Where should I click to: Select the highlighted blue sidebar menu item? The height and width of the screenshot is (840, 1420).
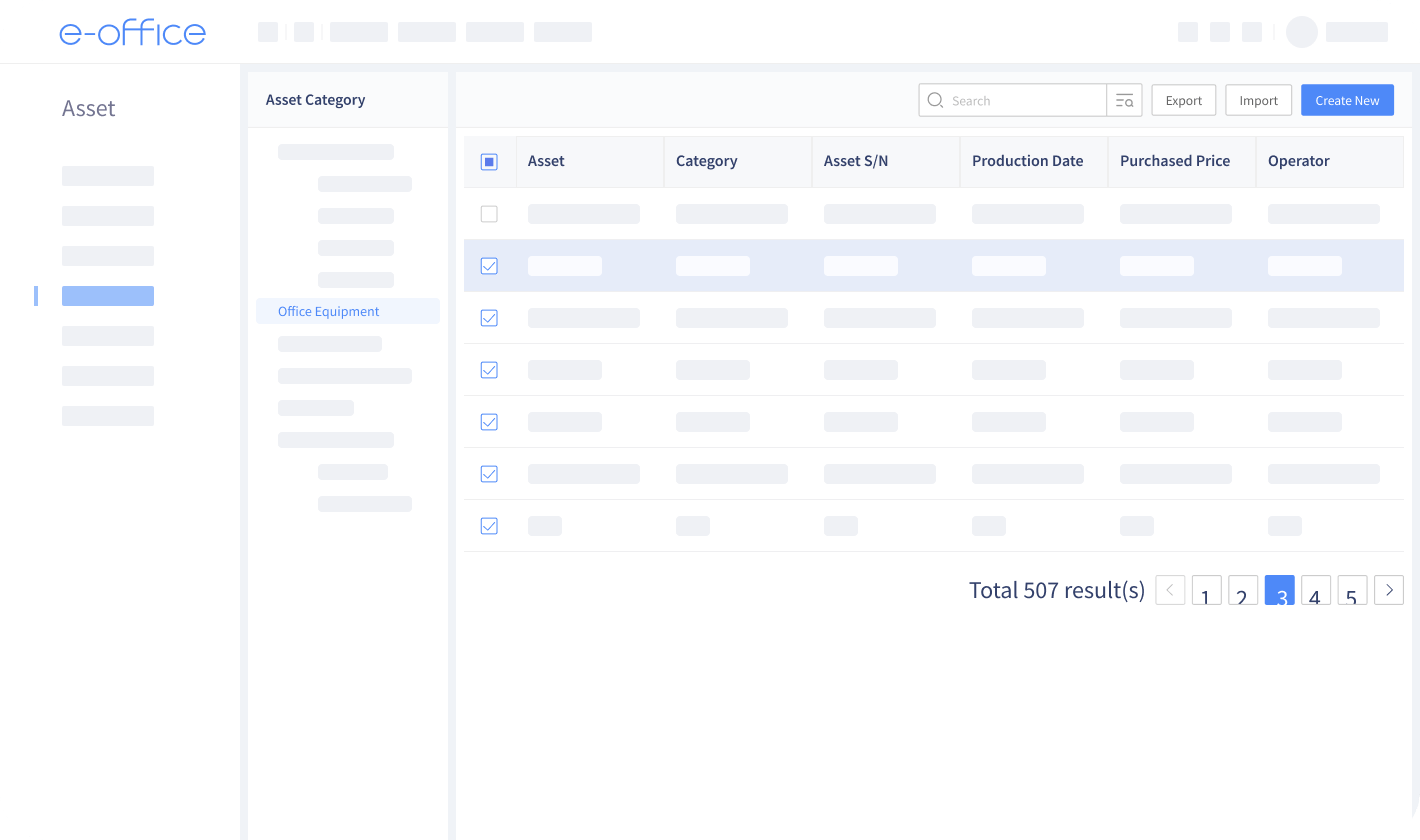click(108, 296)
